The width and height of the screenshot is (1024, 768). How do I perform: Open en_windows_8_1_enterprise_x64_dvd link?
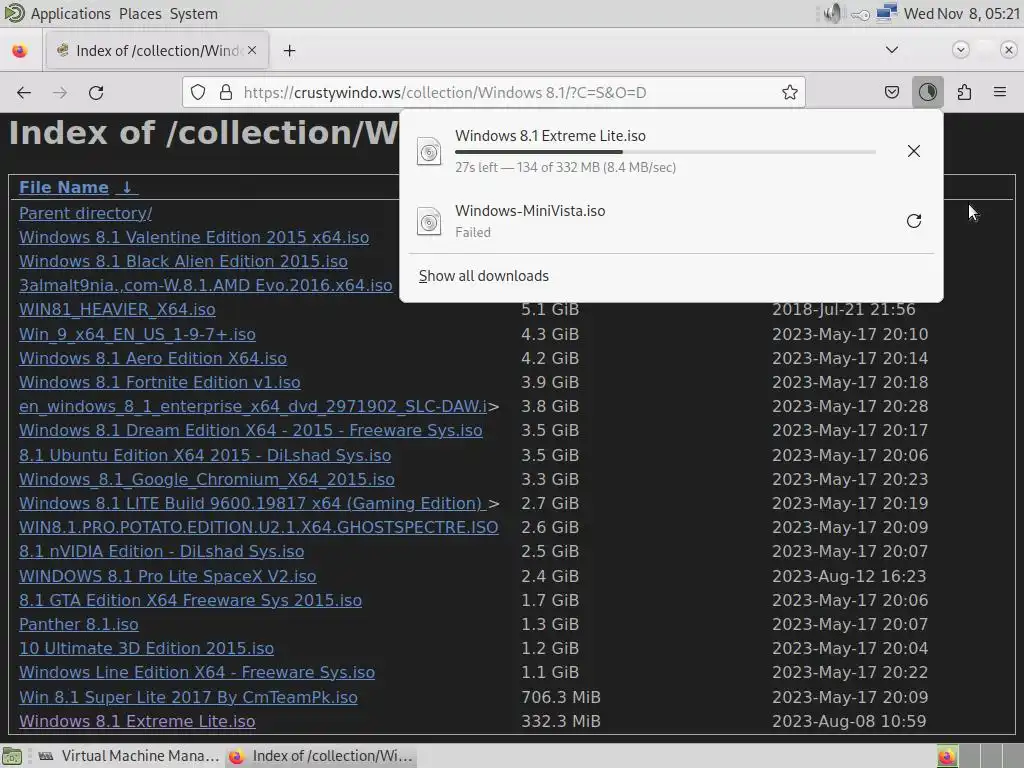[253, 407]
